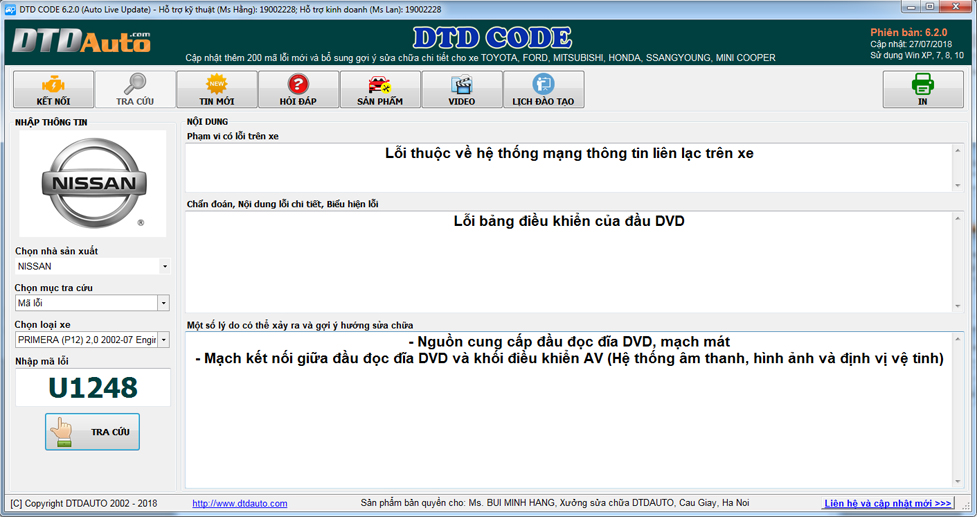
Task: Click the DTD CODE title banner
Action: [492, 38]
